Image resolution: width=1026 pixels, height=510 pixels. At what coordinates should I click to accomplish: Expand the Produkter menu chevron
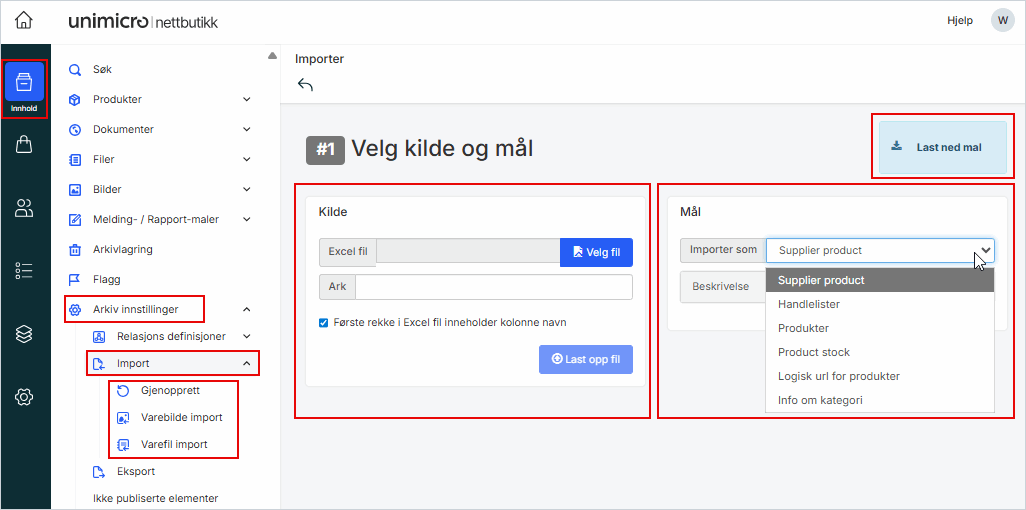click(246, 100)
